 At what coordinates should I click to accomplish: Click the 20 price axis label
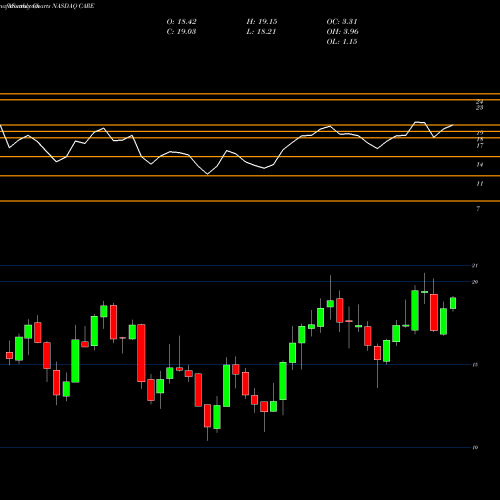click(x=475, y=282)
